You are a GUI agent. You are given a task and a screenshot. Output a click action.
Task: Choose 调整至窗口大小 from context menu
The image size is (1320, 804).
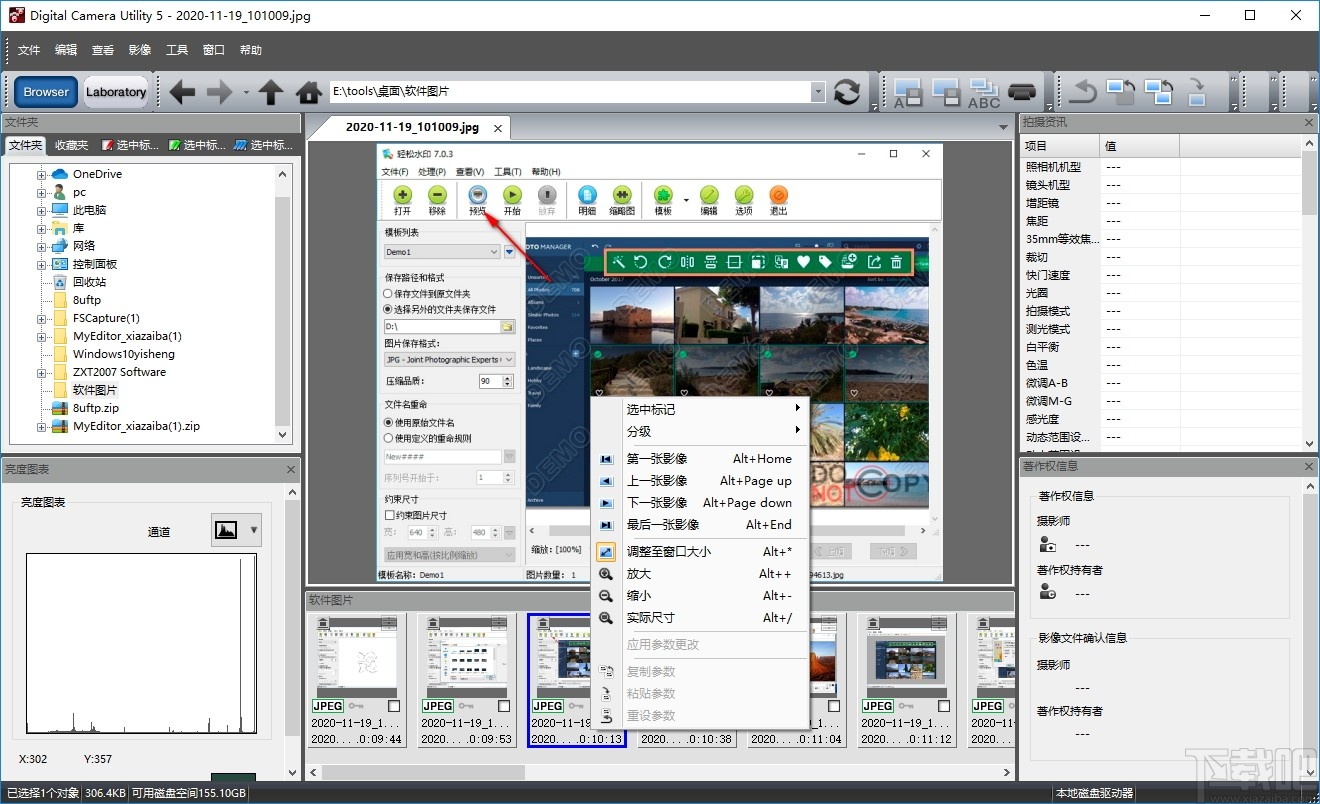coord(699,552)
